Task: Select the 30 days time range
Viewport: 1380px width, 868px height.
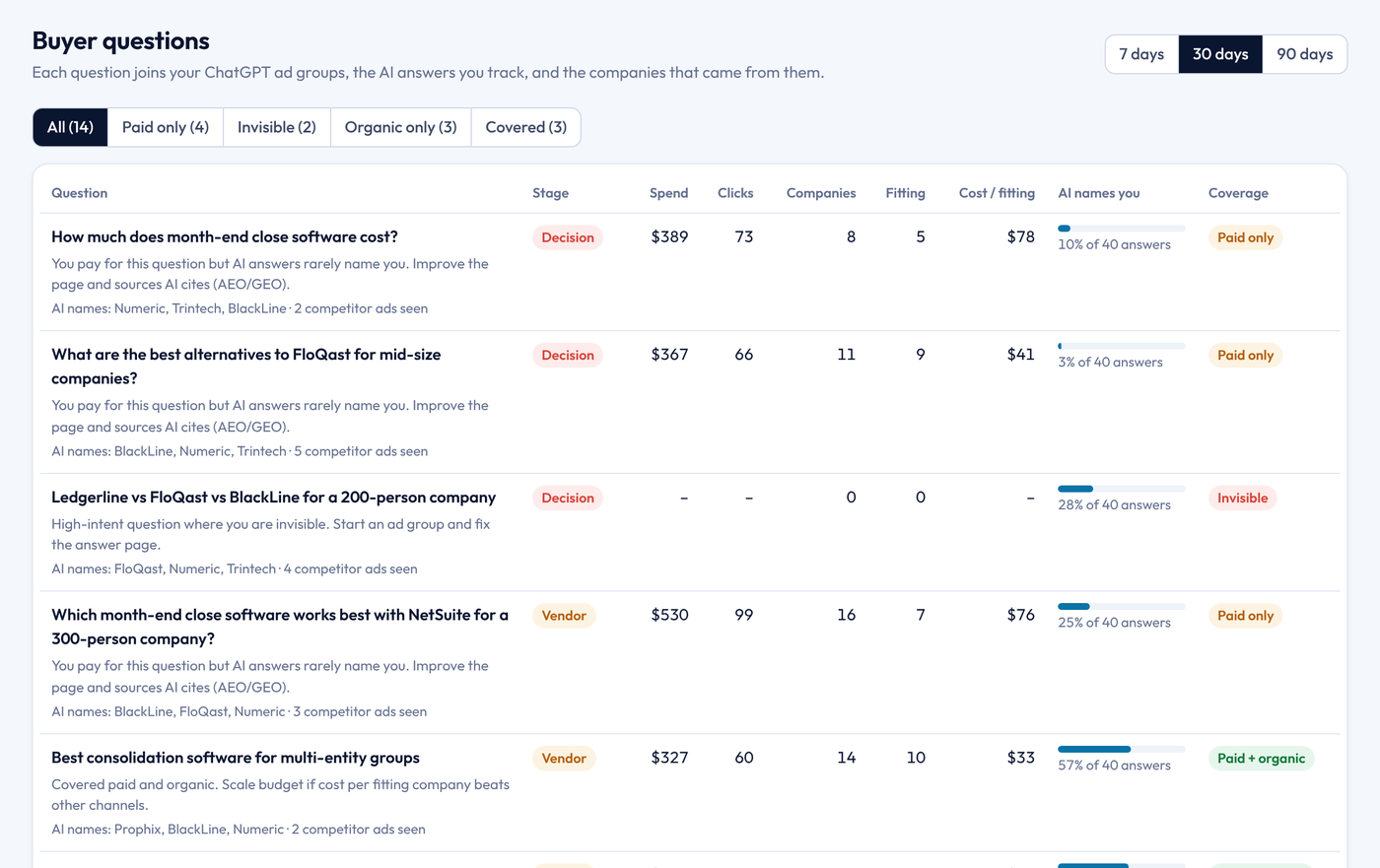Action: pyautogui.click(x=1220, y=54)
